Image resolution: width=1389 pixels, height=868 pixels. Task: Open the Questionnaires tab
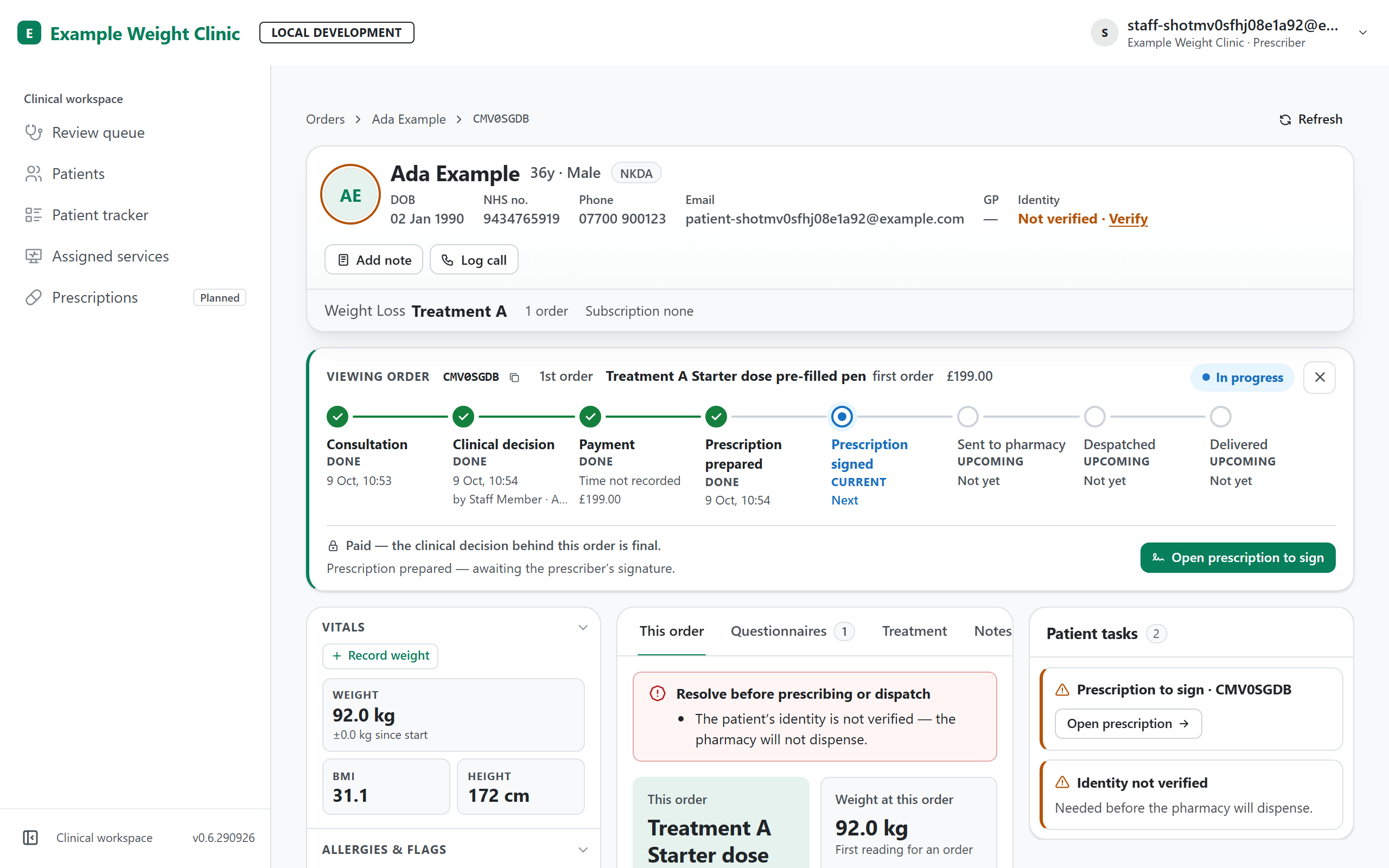pos(792,631)
